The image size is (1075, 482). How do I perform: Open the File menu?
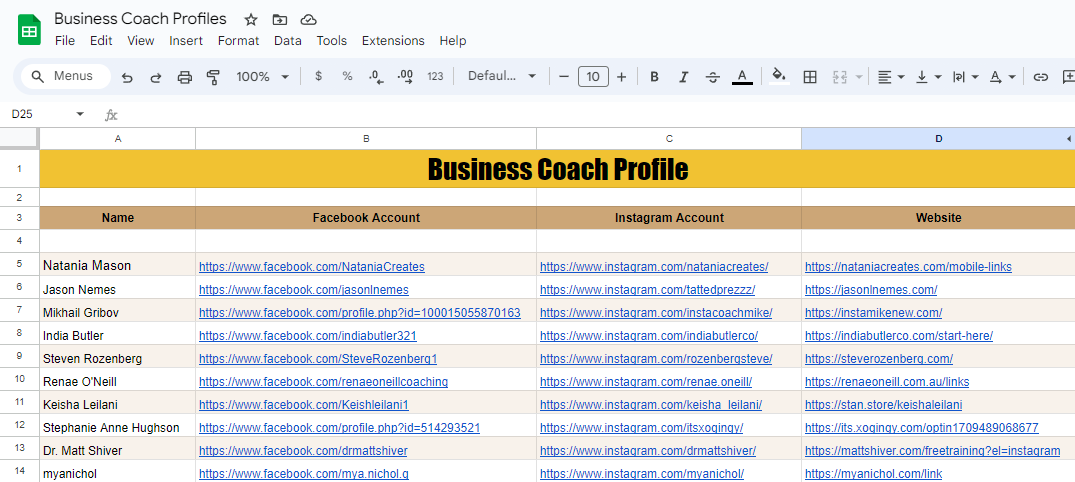(x=64, y=41)
